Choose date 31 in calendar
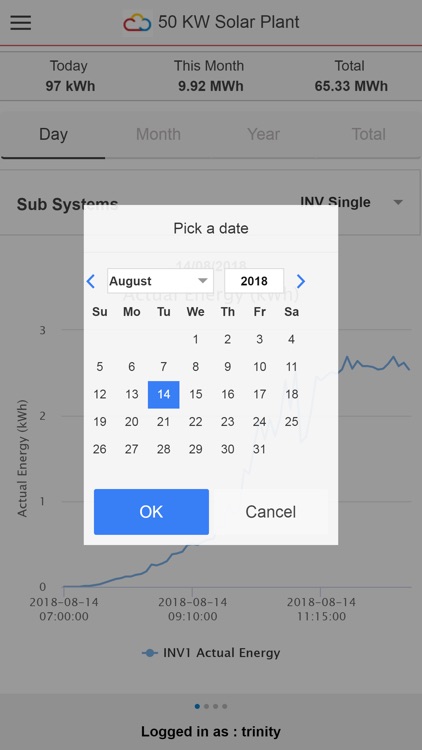Screen dimensions: 422x750 coord(259,449)
